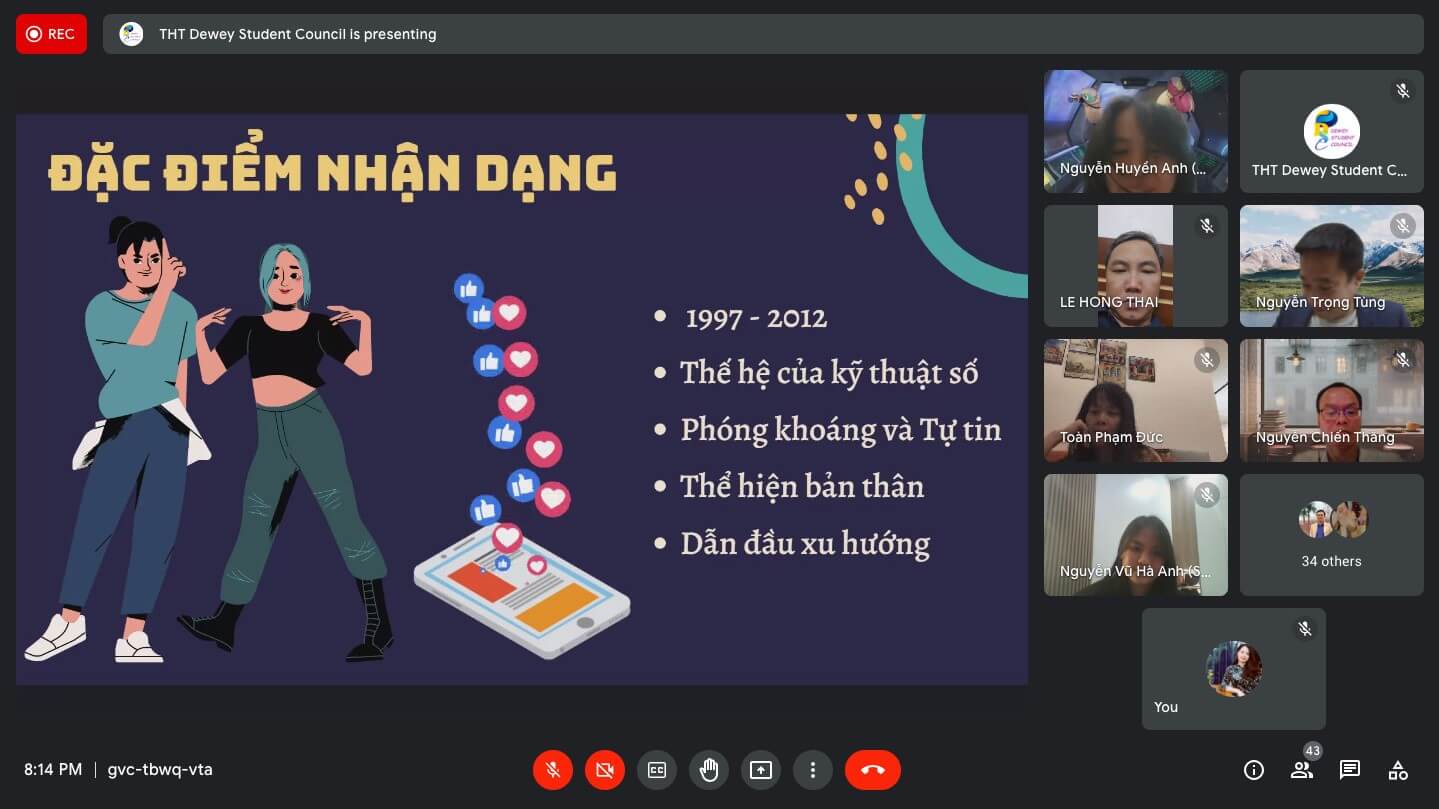Image resolution: width=1439 pixels, height=809 pixels.
Task: Turn on the camera button
Action: pyautogui.click(x=604, y=770)
